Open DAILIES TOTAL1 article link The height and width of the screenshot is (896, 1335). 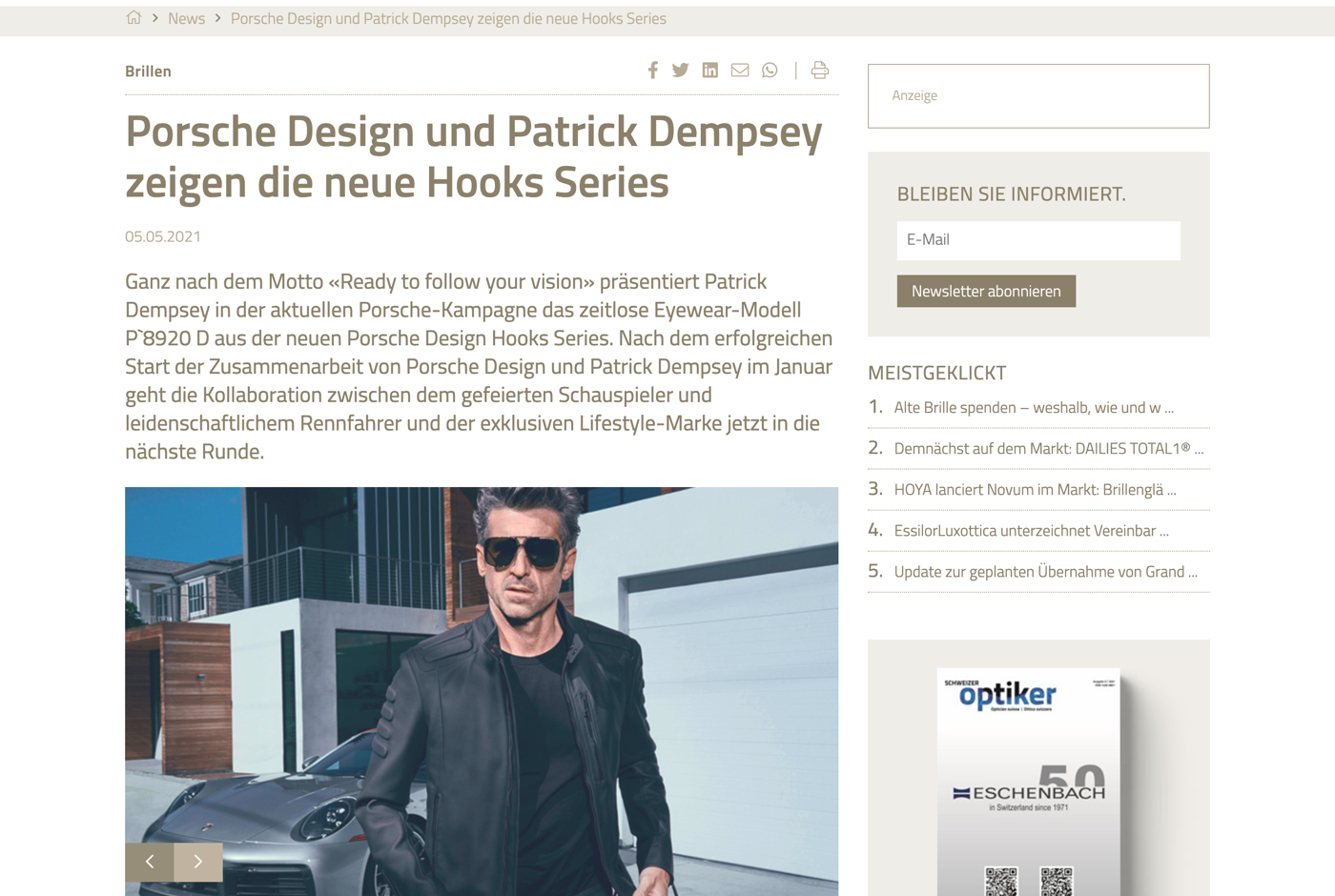(1048, 449)
